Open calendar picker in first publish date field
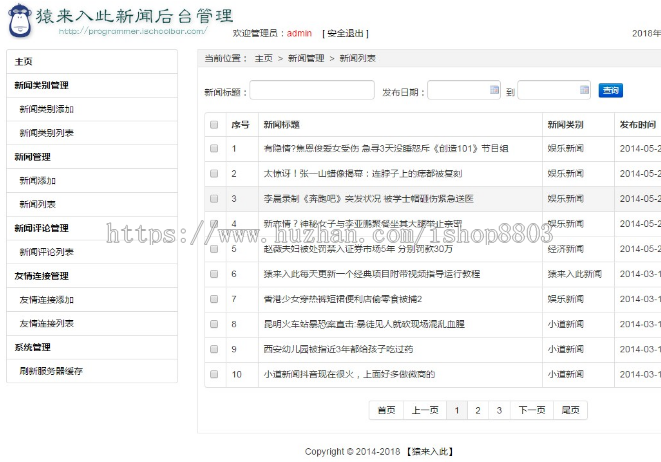 [493, 90]
